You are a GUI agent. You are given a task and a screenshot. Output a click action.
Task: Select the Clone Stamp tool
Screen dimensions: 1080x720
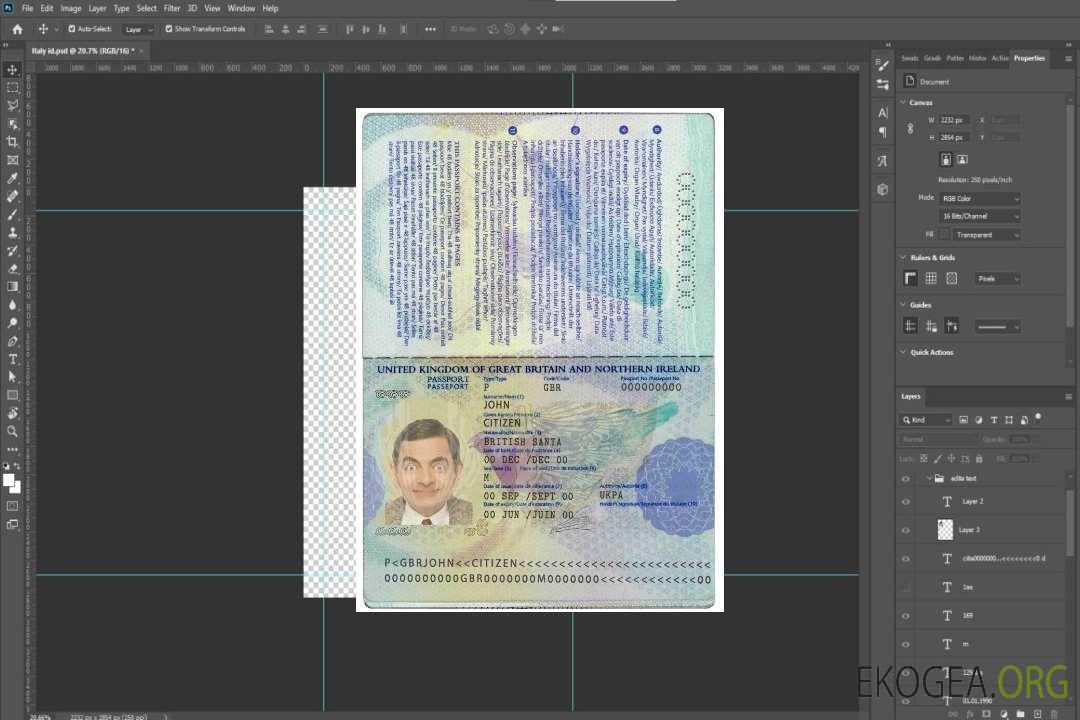(x=12, y=232)
